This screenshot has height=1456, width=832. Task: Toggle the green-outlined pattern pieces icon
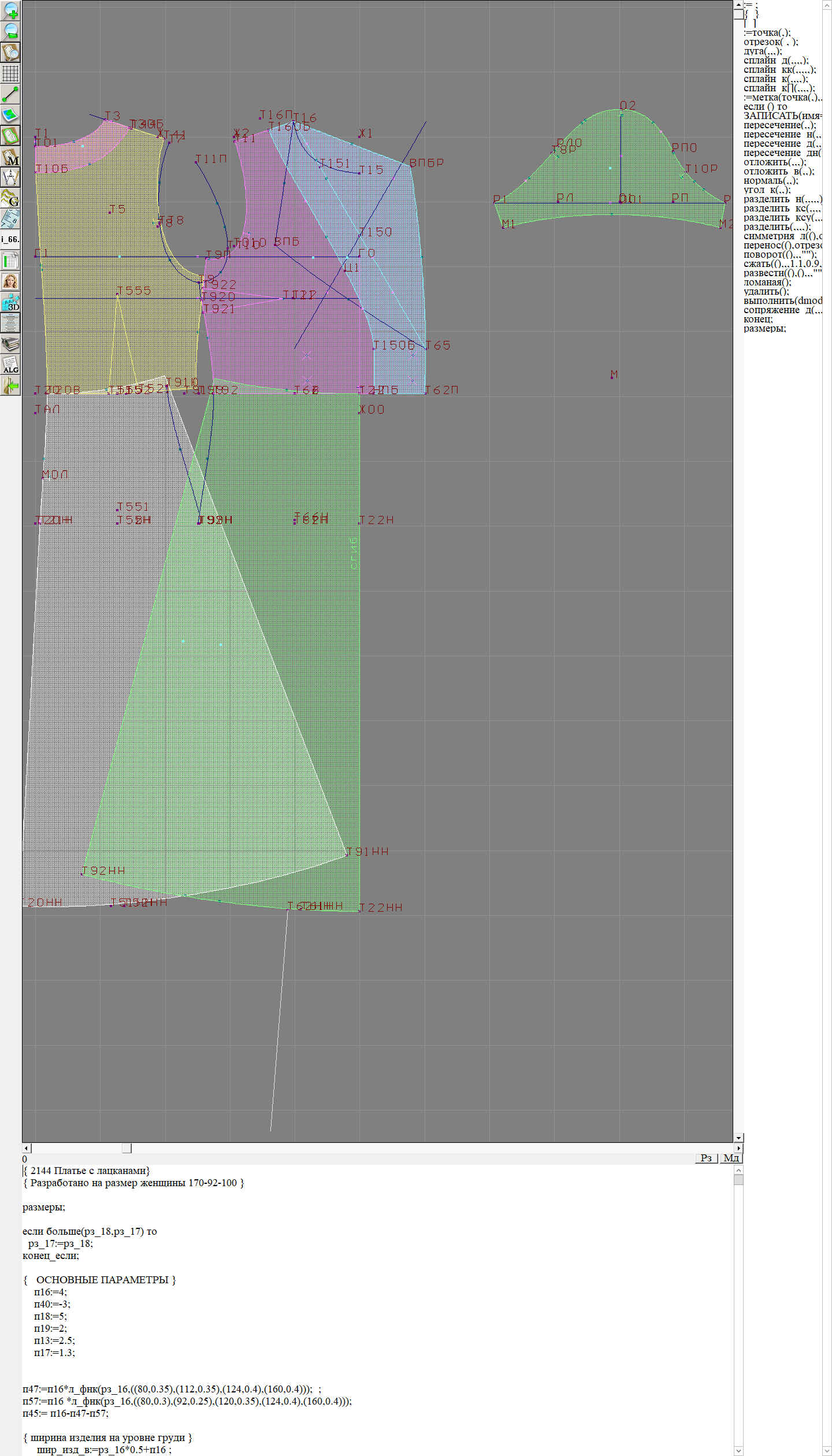tap(10, 136)
